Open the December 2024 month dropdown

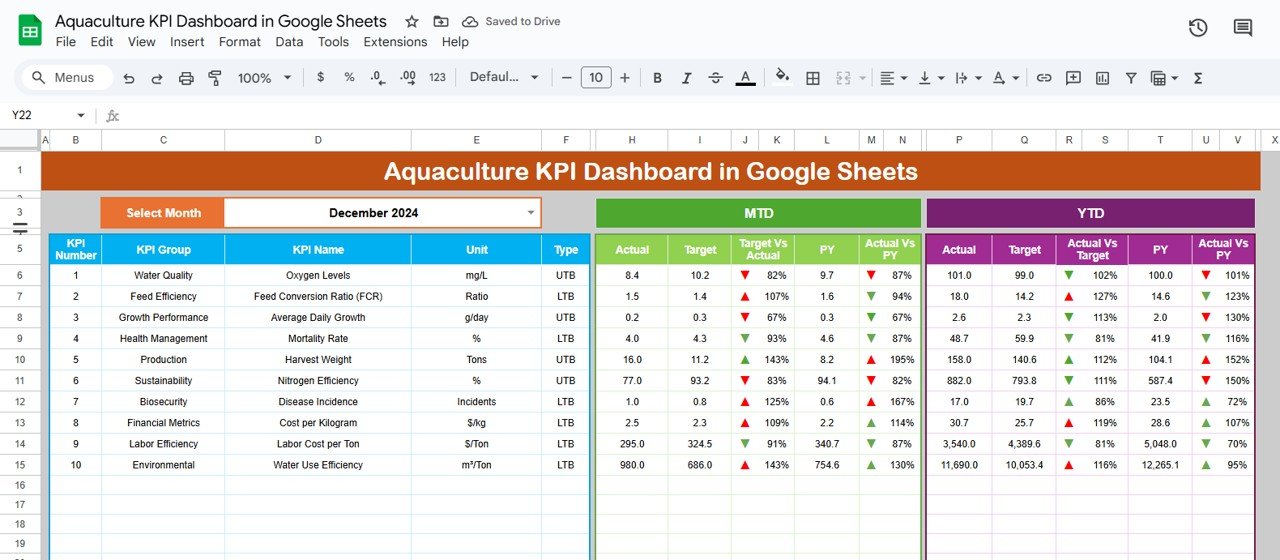(530, 213)
